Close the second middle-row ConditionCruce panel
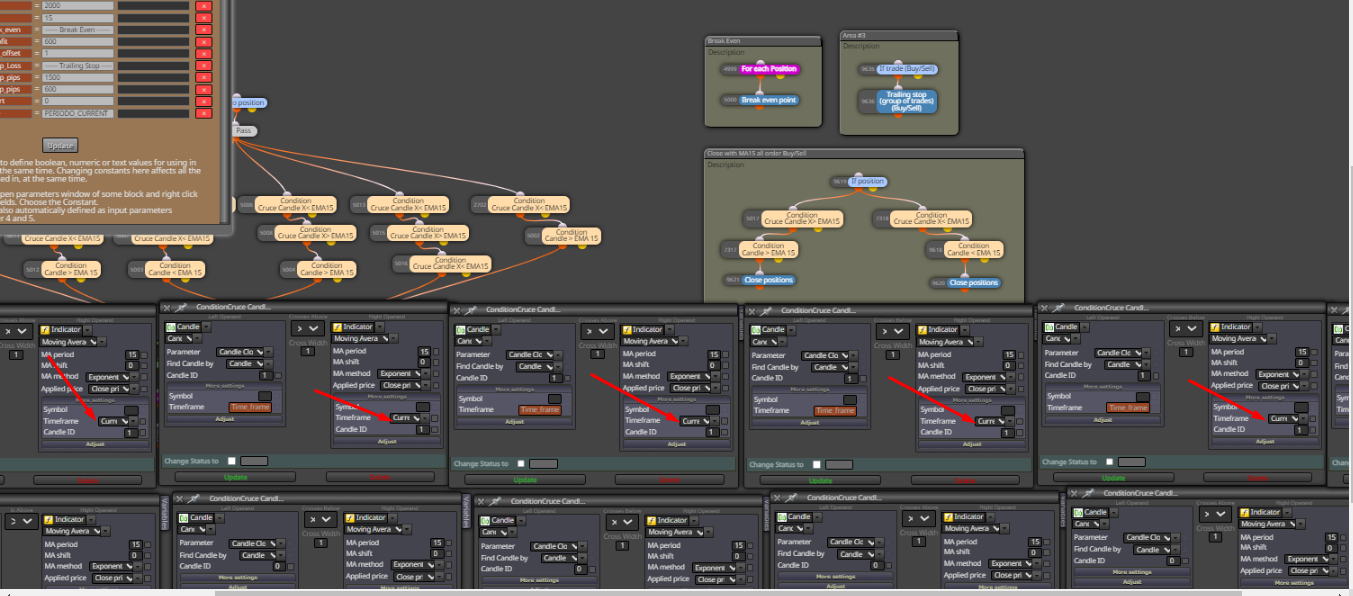1353x596 pixels. [457, 310]
